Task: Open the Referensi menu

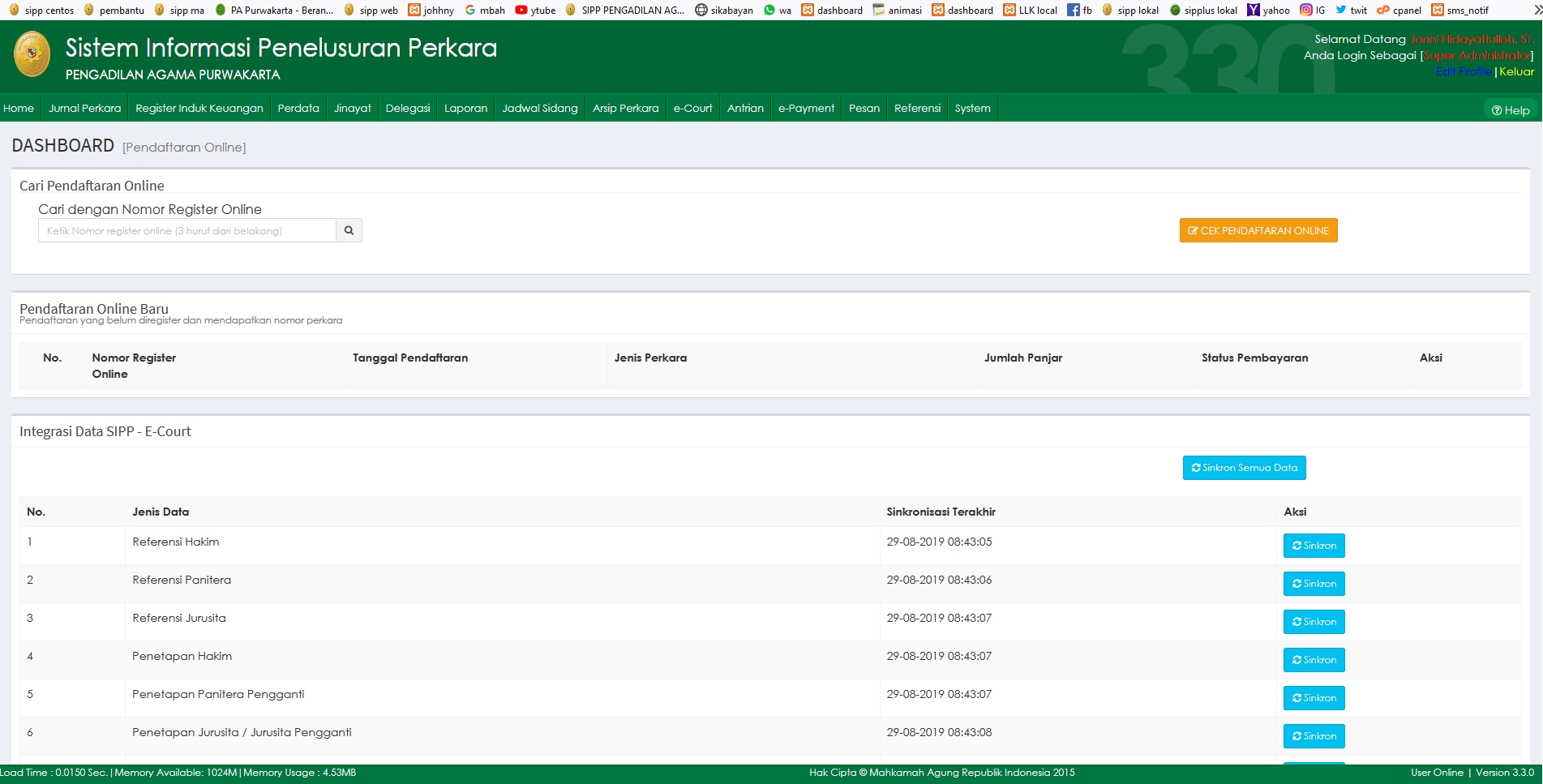Action: (x=918, y=108)
